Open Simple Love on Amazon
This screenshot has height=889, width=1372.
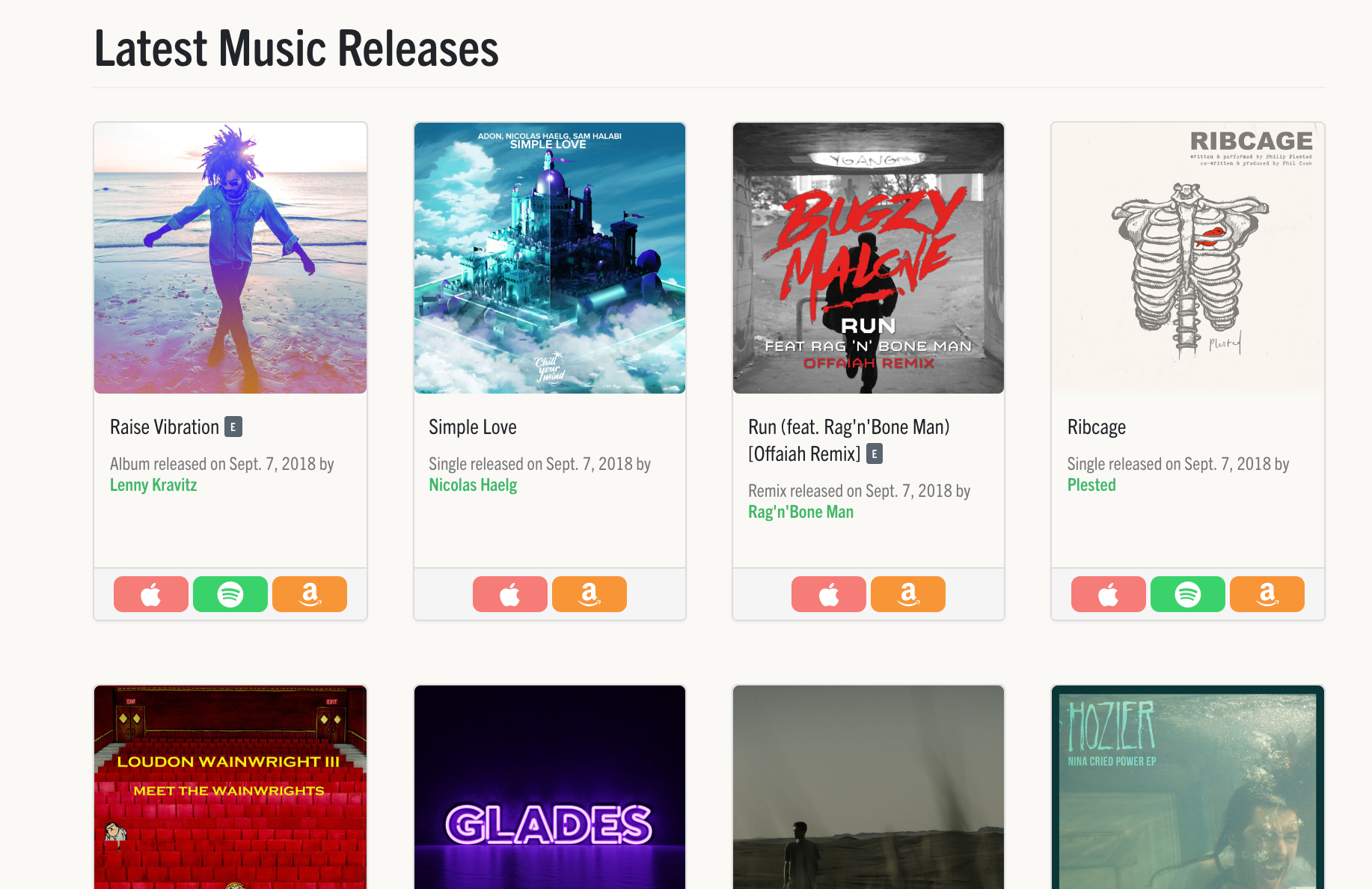589,594
